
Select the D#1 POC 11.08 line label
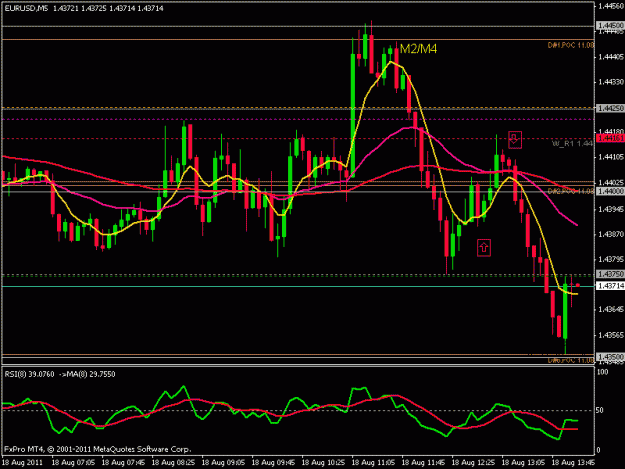click(x=571, y=45)
